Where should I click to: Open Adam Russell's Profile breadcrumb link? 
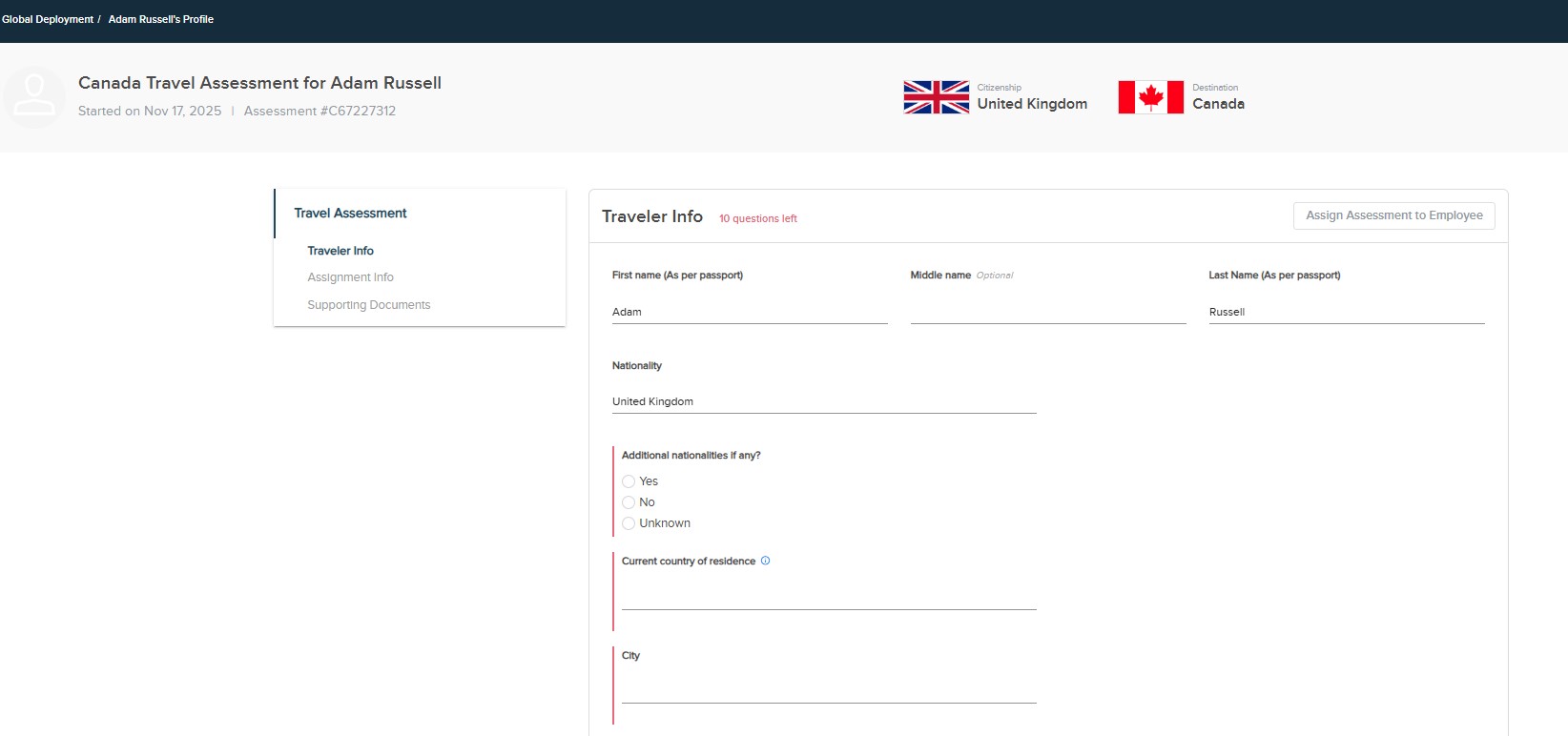coord(160,19)
